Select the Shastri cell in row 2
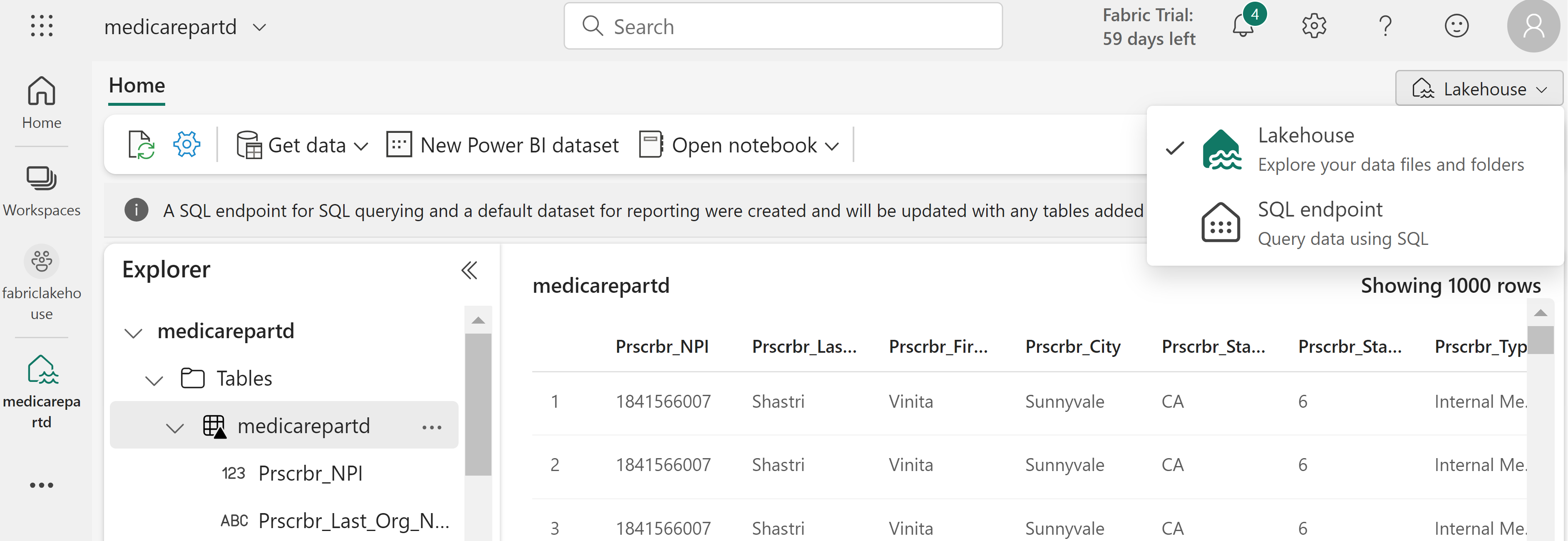Viewport: 1568px width, 541px height. pyautogui.click(x=778, y=465)
